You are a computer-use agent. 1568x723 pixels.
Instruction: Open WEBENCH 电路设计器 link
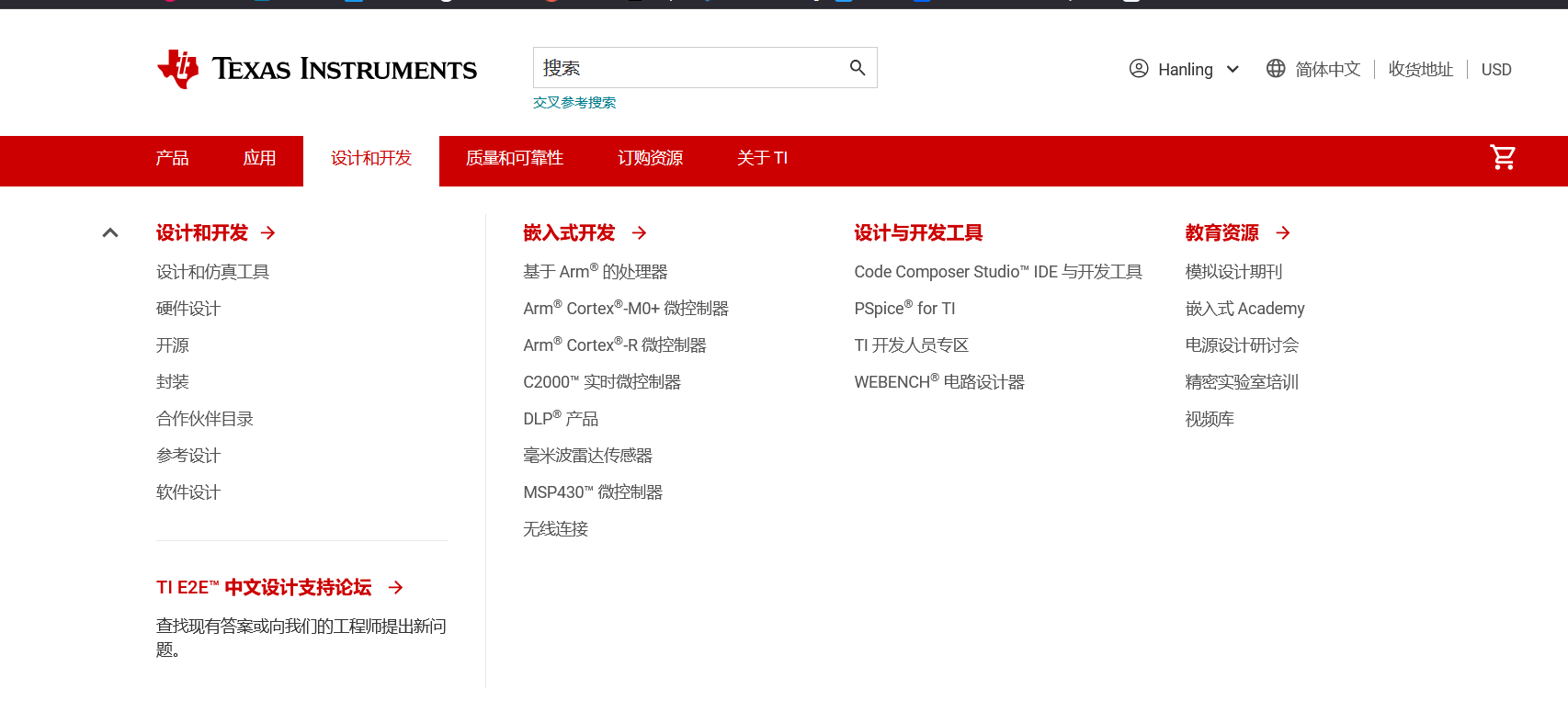939,382
